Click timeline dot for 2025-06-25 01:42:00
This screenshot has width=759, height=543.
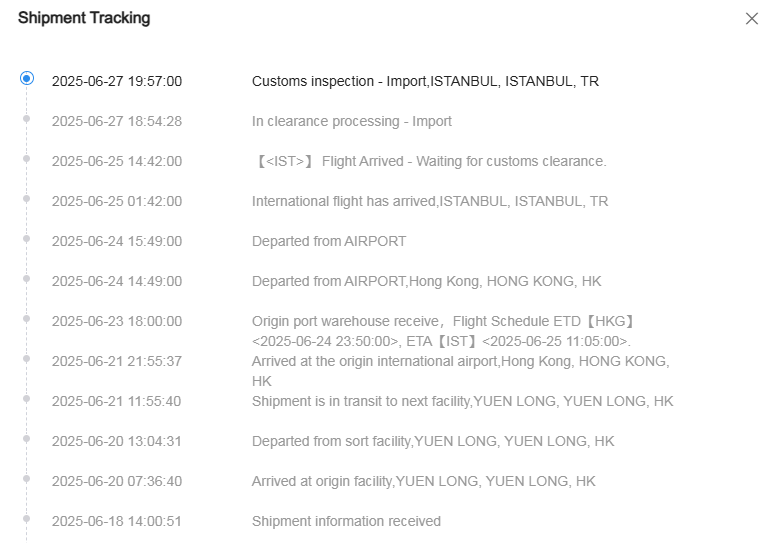(27, 198)
